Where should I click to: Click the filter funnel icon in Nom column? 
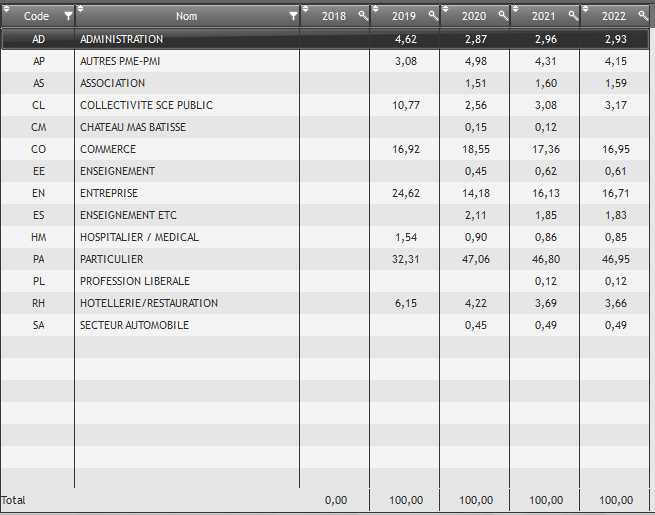(293, 16)
